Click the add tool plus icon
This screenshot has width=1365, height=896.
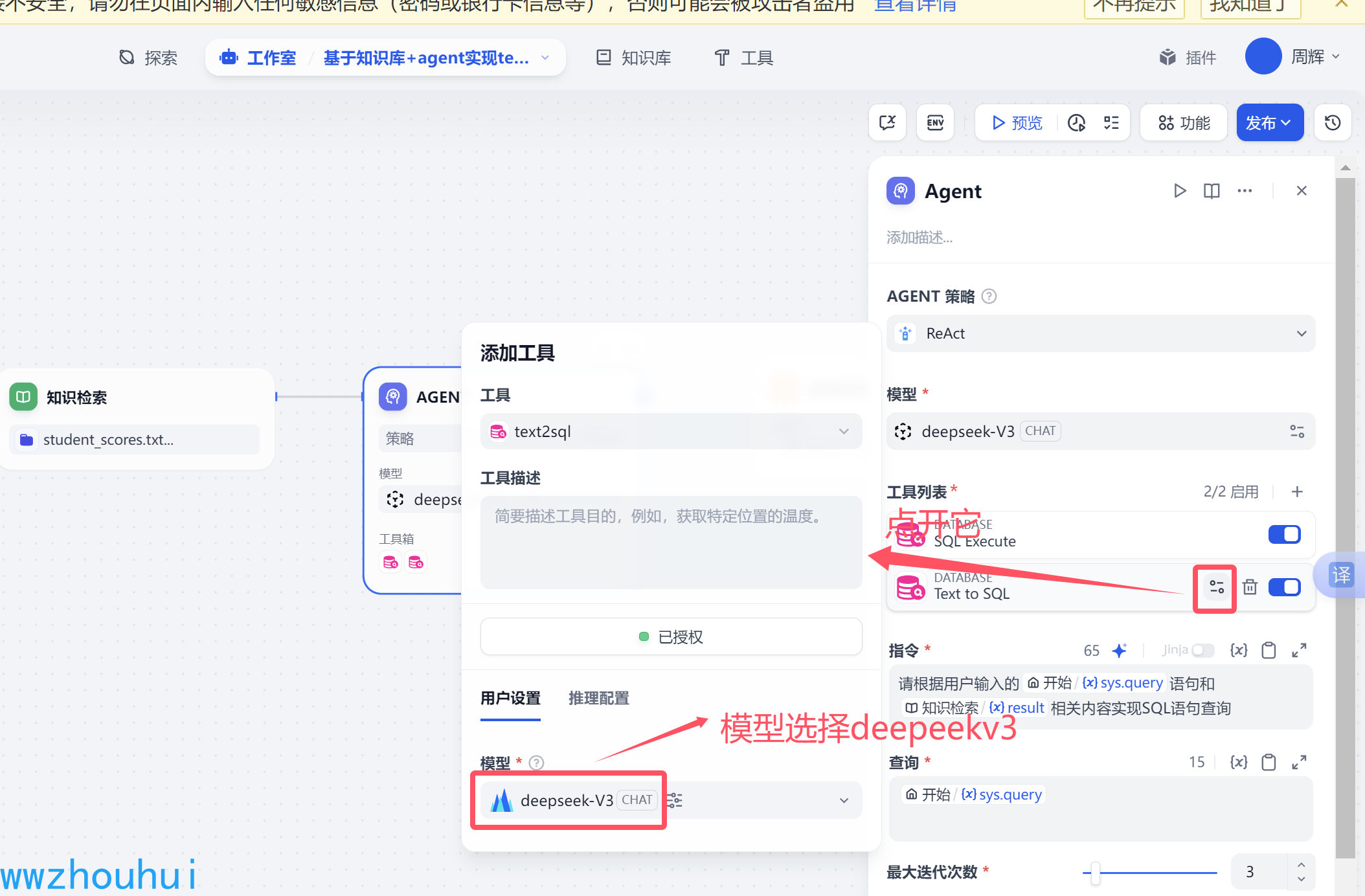[1297, 491]
